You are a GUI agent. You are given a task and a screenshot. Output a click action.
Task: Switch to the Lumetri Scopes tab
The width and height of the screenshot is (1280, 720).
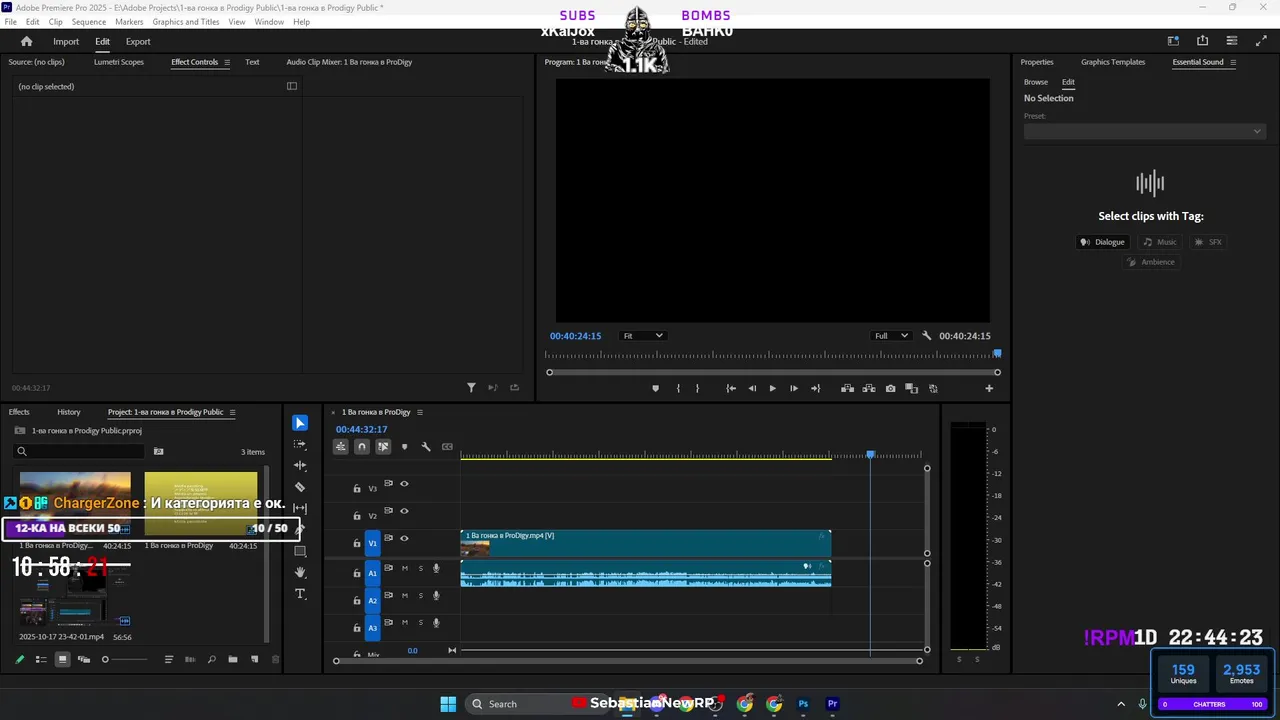(119, 62)
